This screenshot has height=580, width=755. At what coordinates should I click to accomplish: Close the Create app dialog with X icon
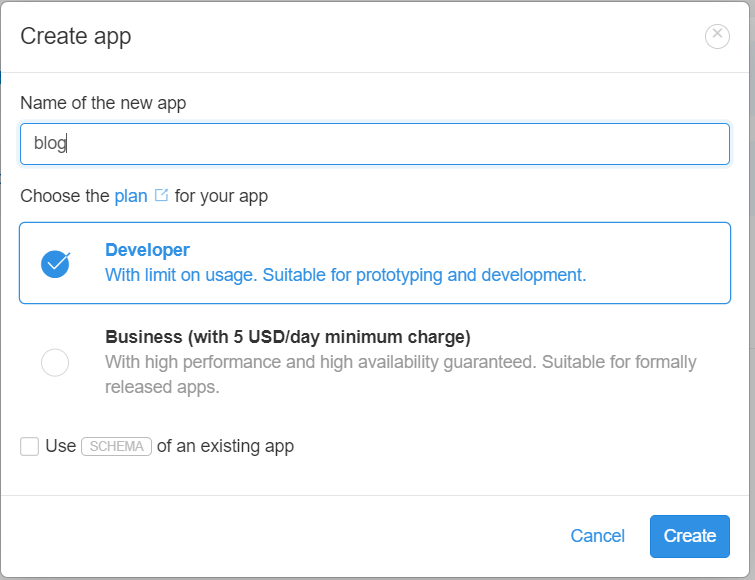click(717, 36)
